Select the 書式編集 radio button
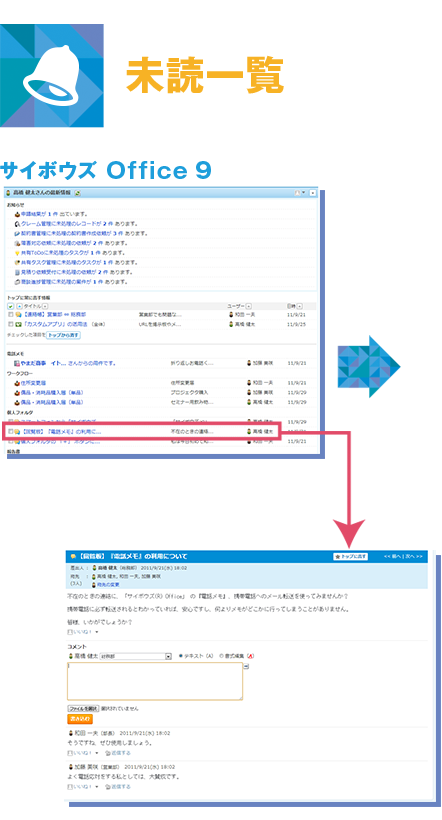 click(221, 656)
